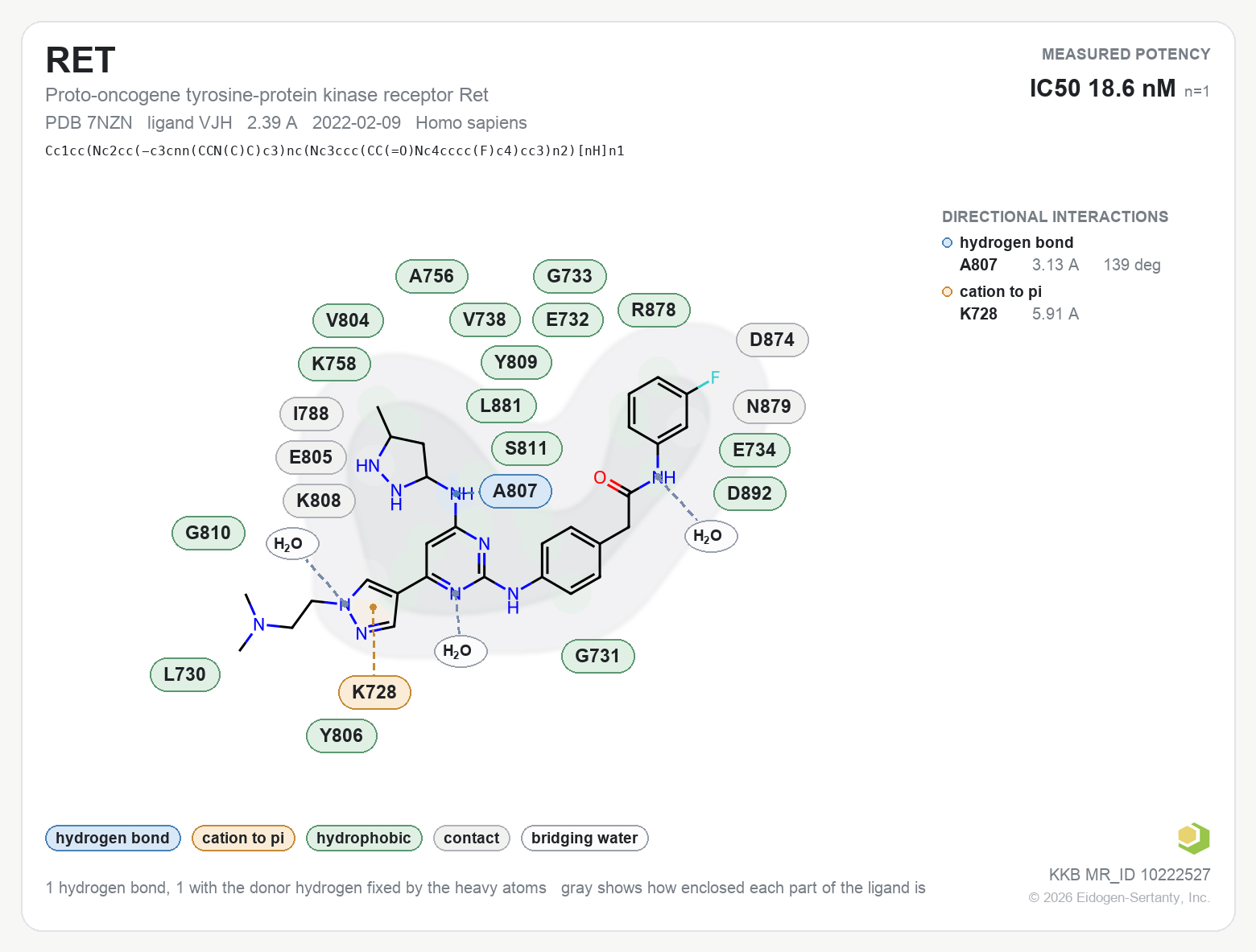Click the V804 residue label
Image resolution: width=1256 pixels, height=952 pixels.
pos(348,320)
